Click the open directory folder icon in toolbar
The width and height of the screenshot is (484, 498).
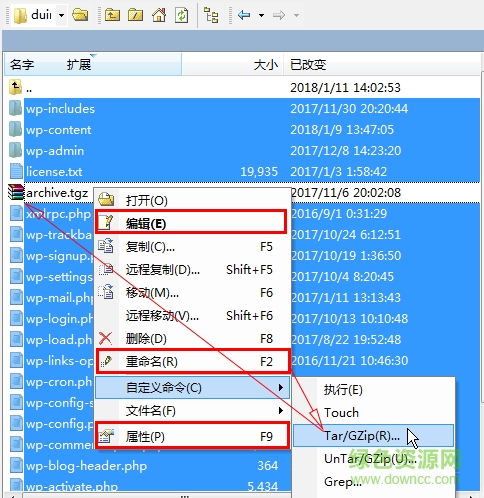pyautogui.click(x=80, y=15)
